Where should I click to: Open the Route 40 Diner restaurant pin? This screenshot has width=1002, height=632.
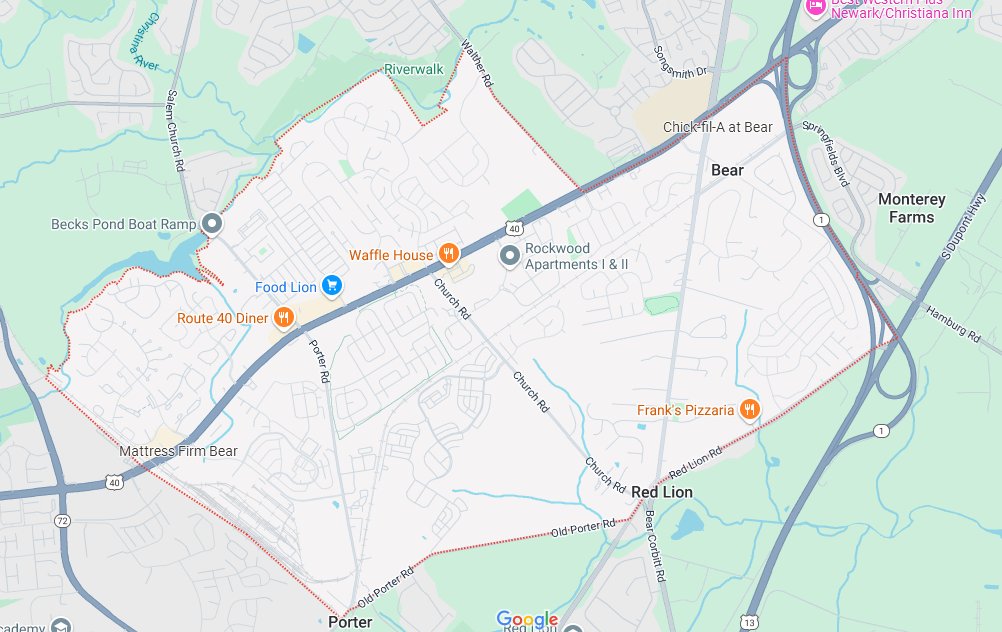[284, 316]
